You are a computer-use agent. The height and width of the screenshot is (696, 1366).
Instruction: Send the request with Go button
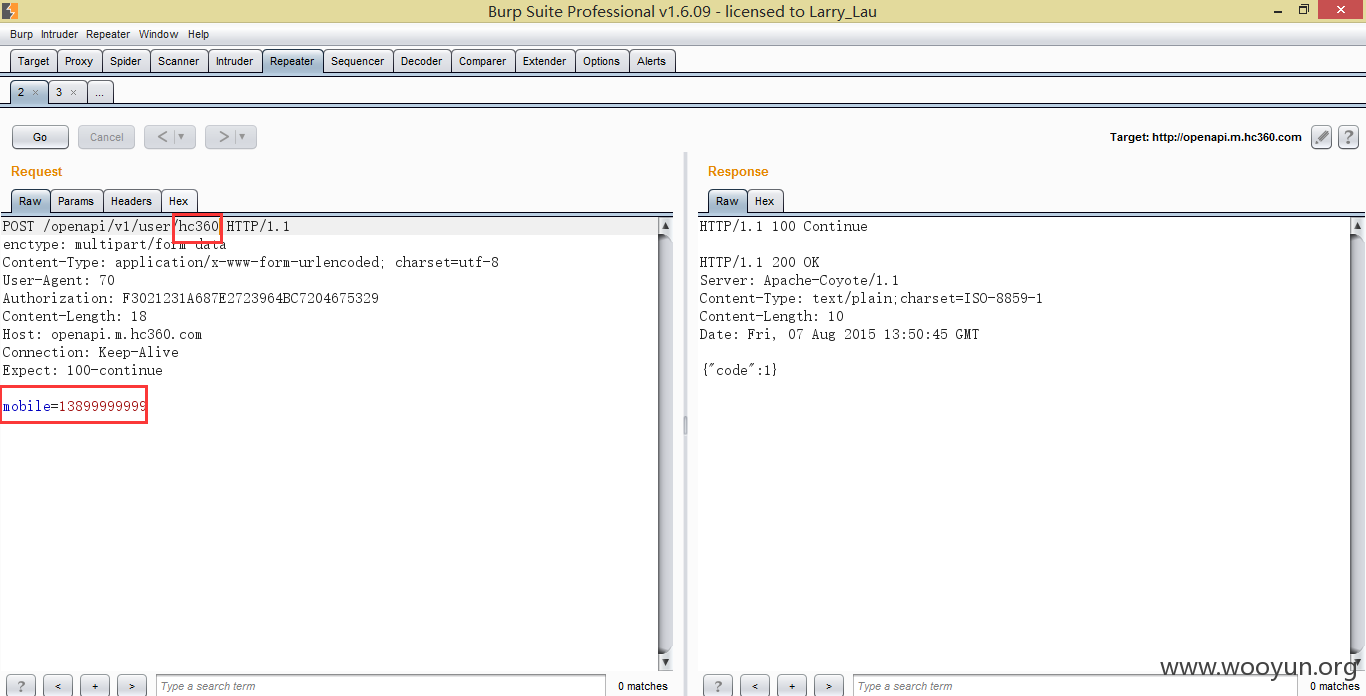(40, 137)
